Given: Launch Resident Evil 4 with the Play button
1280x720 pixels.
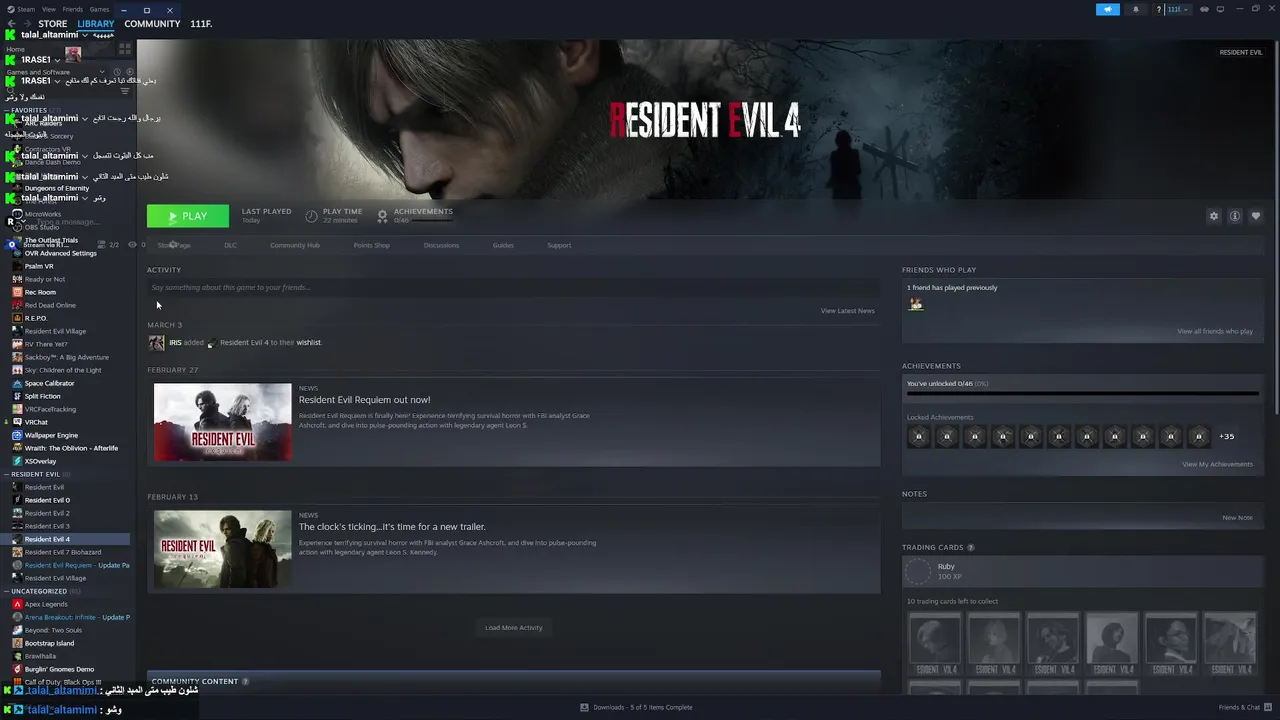Looking at the screenshot, I should (x=188, y=216).
